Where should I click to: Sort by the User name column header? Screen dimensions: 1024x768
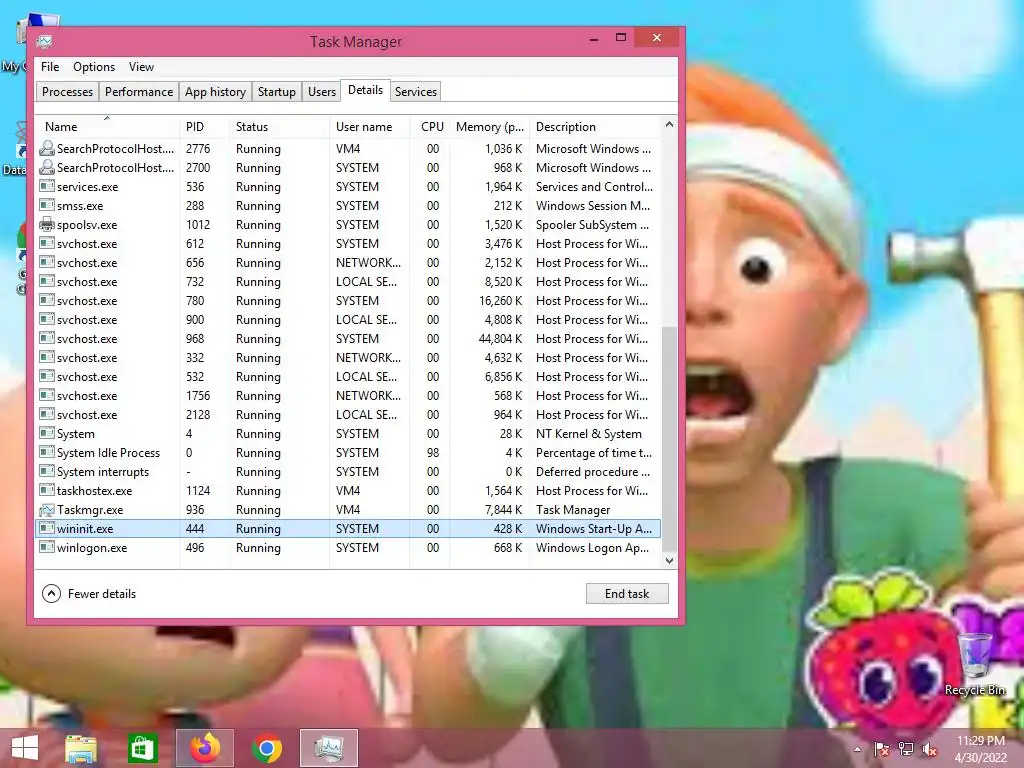point(370,127)
